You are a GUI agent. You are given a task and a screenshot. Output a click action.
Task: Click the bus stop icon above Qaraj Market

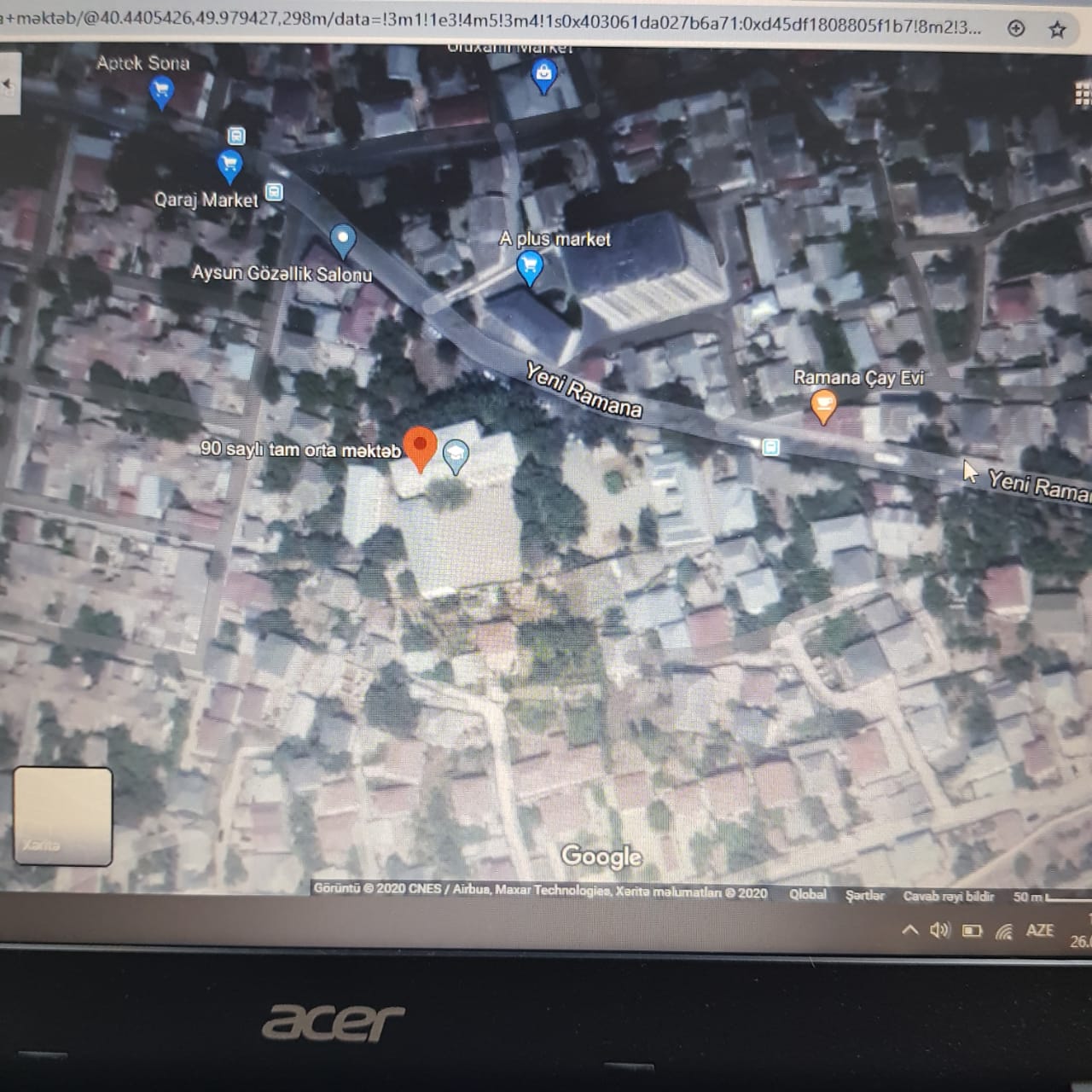pyautogui.click(x=236, y=136)
